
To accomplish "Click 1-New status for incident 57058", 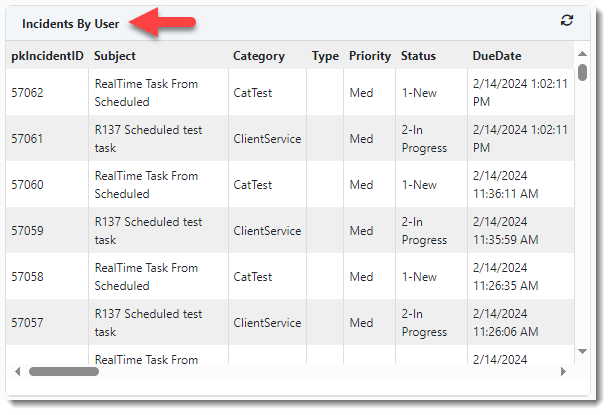I will point(419,277).
